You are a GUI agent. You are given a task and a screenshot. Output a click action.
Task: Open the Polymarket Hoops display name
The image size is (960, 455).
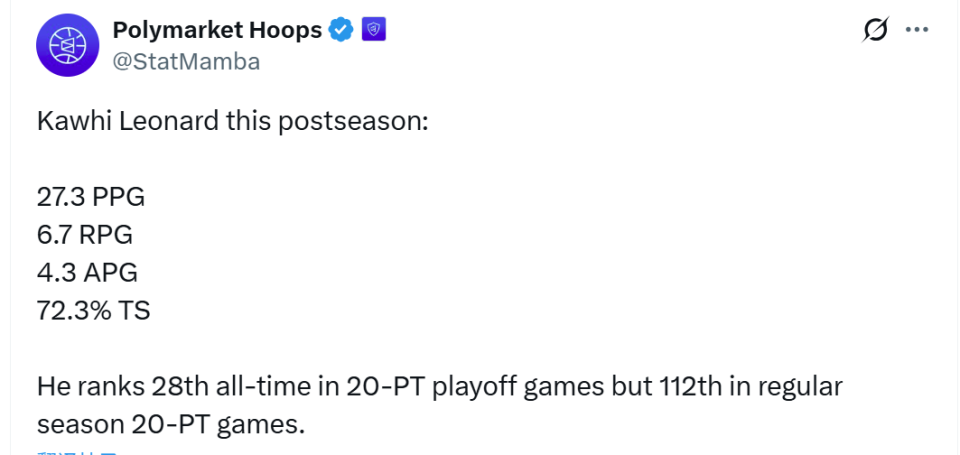coord(216,30)
